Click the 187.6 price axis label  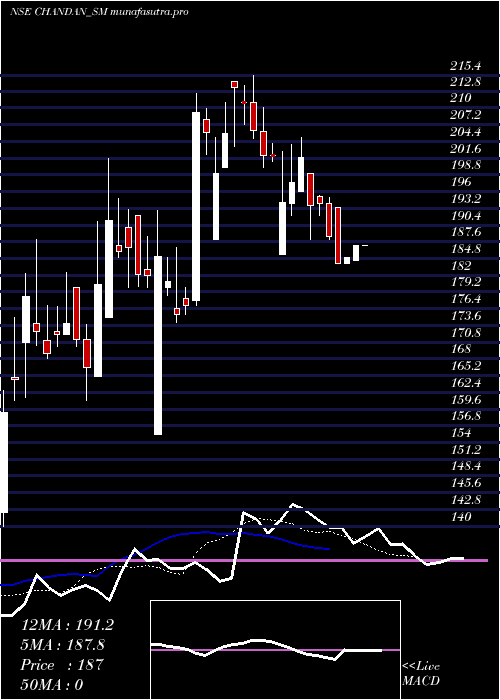tap(466, 232)
